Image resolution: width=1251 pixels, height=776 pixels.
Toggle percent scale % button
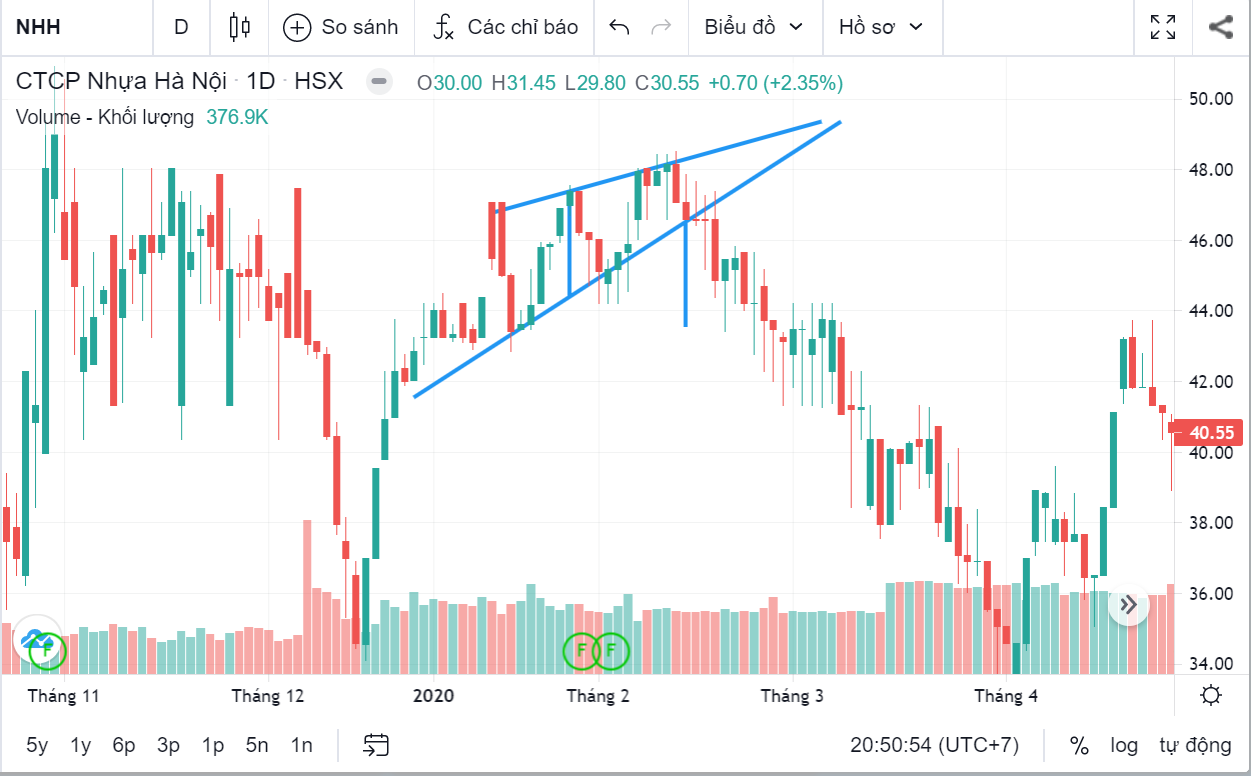click(1079, 745)
